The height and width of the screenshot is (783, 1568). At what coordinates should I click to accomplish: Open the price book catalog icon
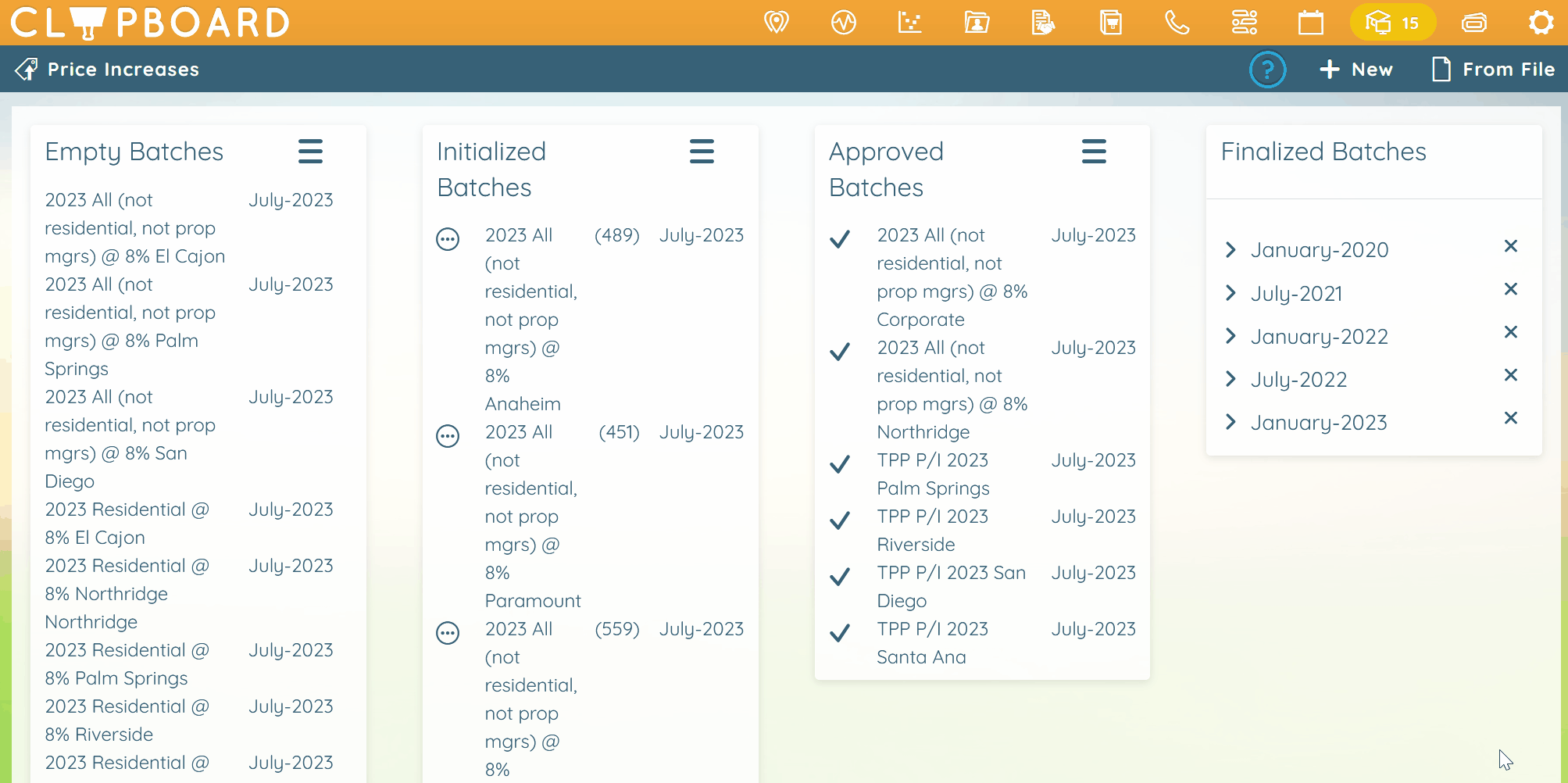point(1110,22)
